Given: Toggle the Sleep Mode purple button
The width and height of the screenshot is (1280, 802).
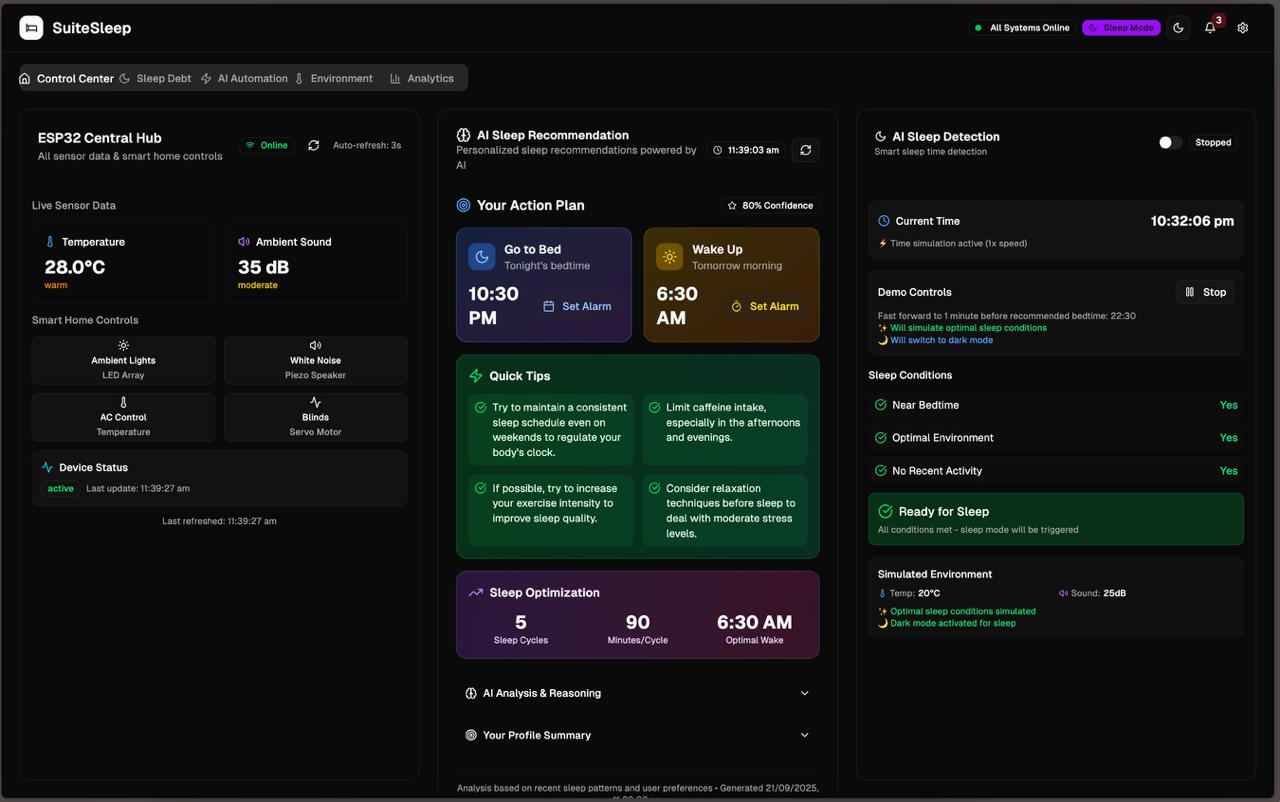Looking at the screenshot, I should [1121, 28].
